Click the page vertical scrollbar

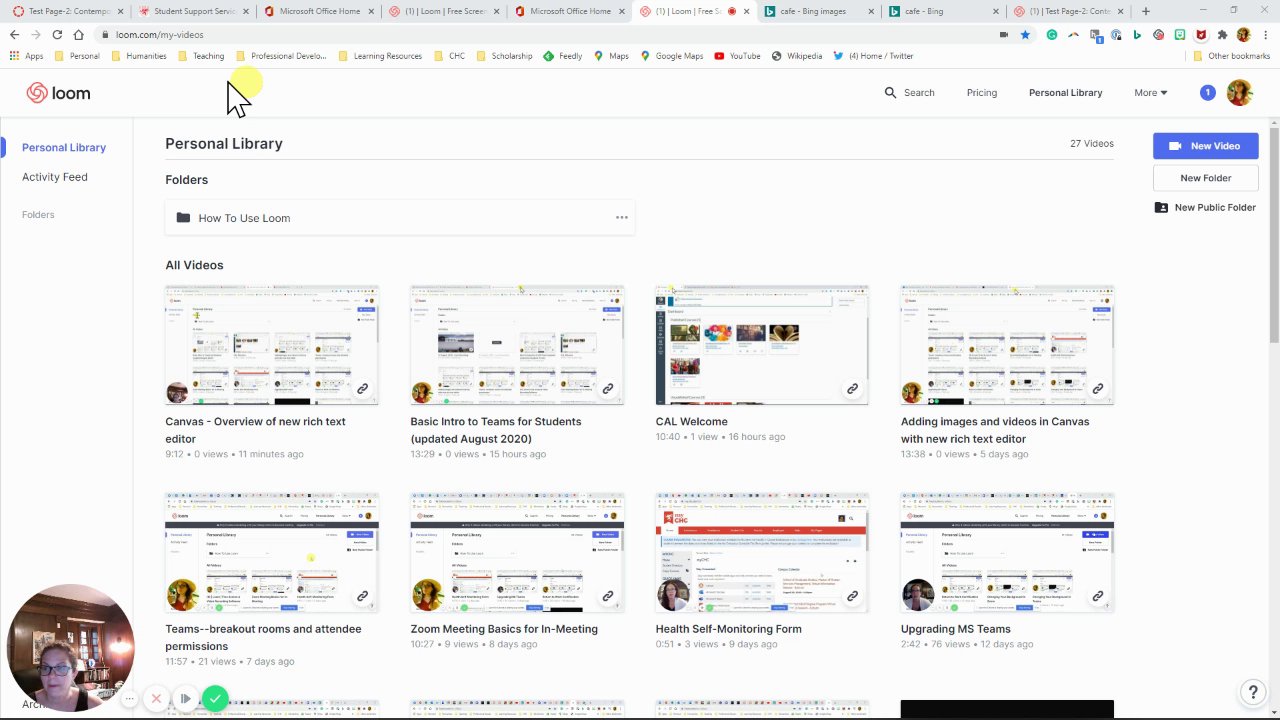coord(1274,235)
